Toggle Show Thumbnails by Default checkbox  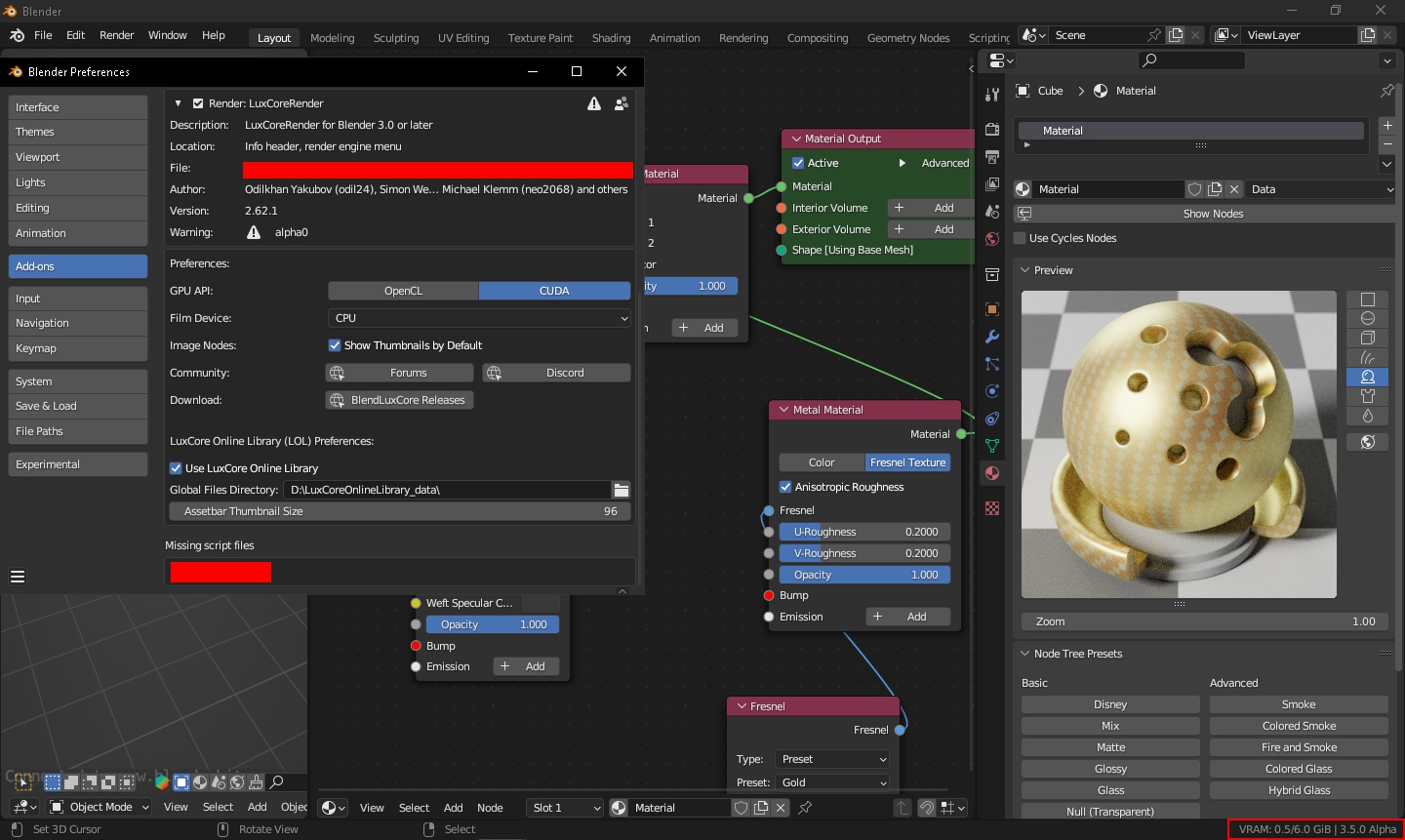click(x=335, y=345)
